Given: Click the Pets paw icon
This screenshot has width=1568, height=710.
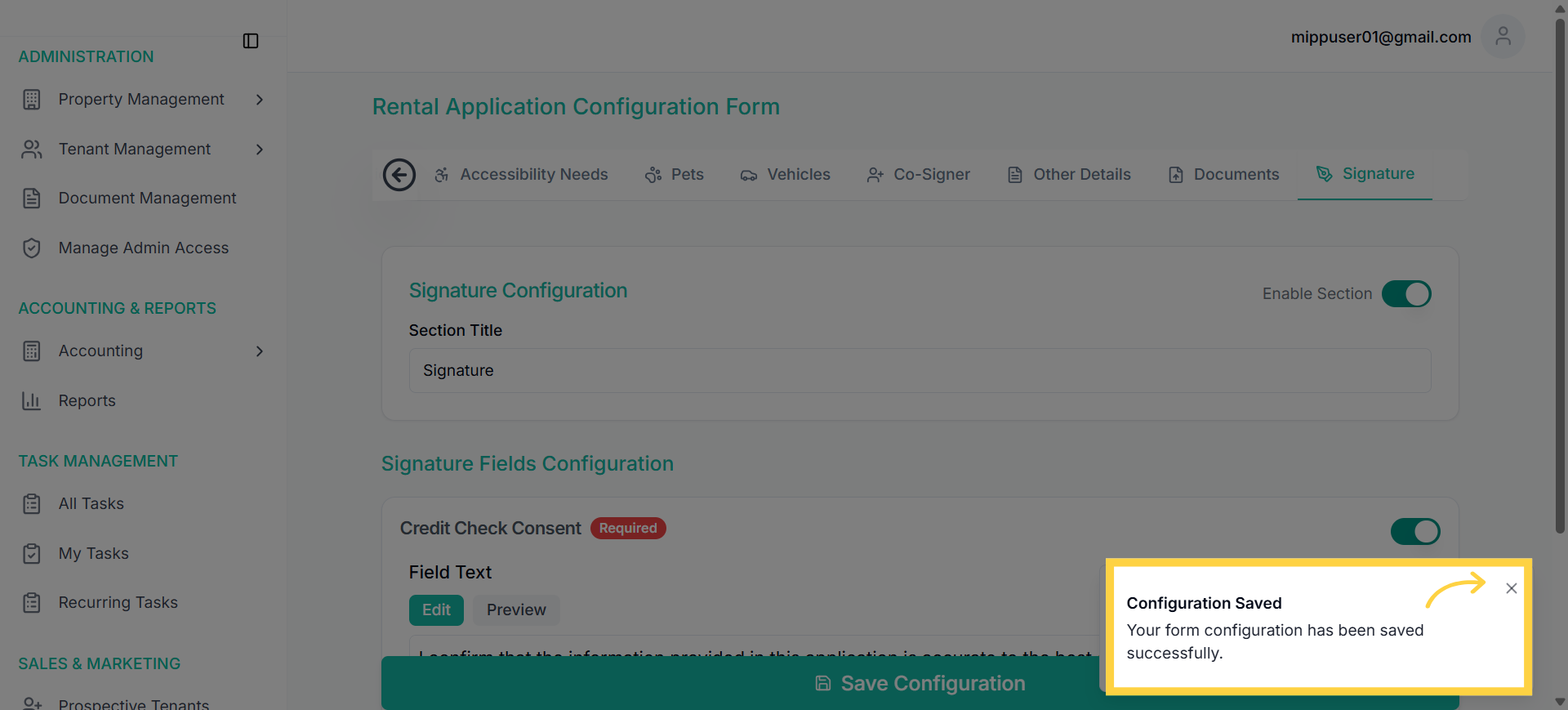Looking at the screenshot, I should click(x=653, y=175).
